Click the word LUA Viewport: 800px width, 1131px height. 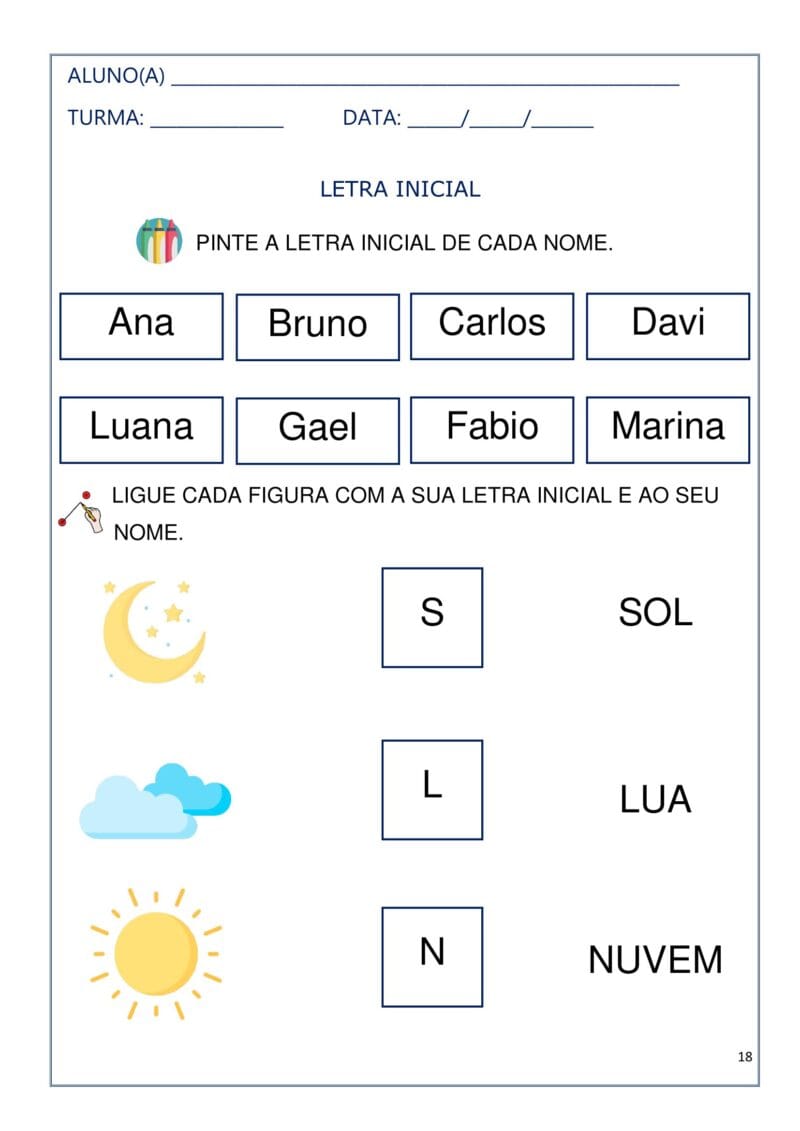(656, 799)
